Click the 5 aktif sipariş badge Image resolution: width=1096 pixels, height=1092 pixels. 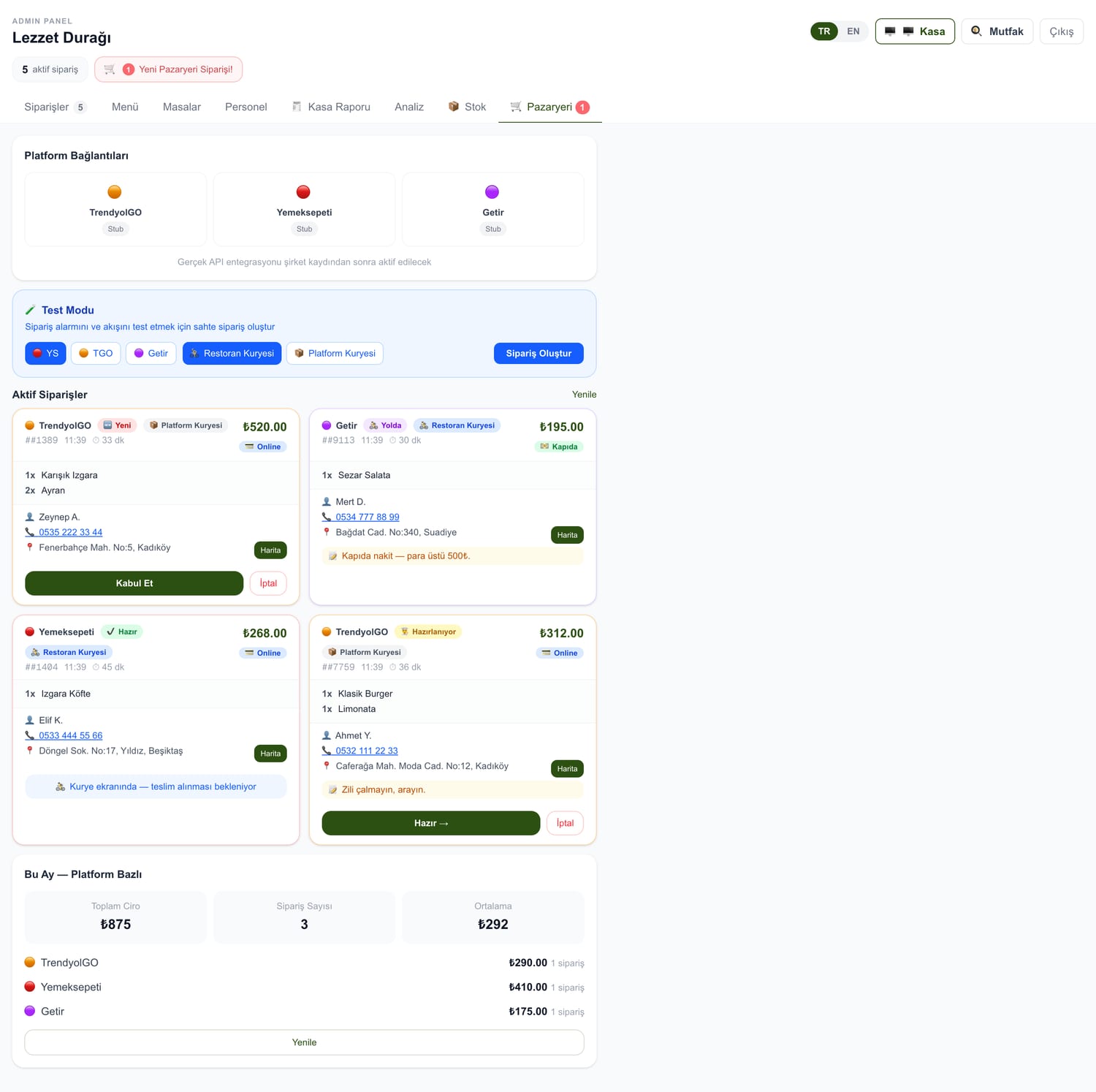tap(50, 69)
